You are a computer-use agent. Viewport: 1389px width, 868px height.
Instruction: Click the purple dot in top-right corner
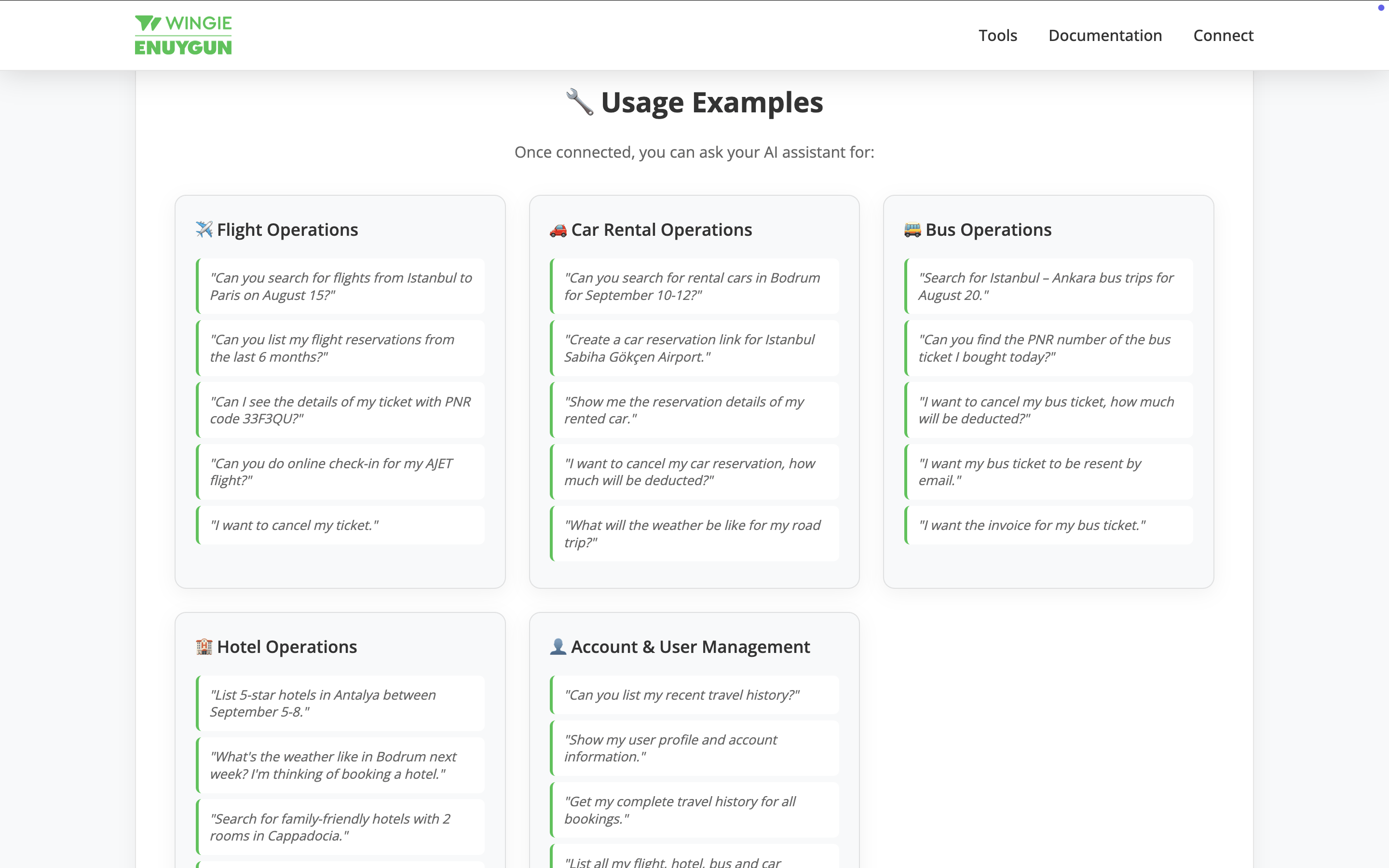[1381, 8]
